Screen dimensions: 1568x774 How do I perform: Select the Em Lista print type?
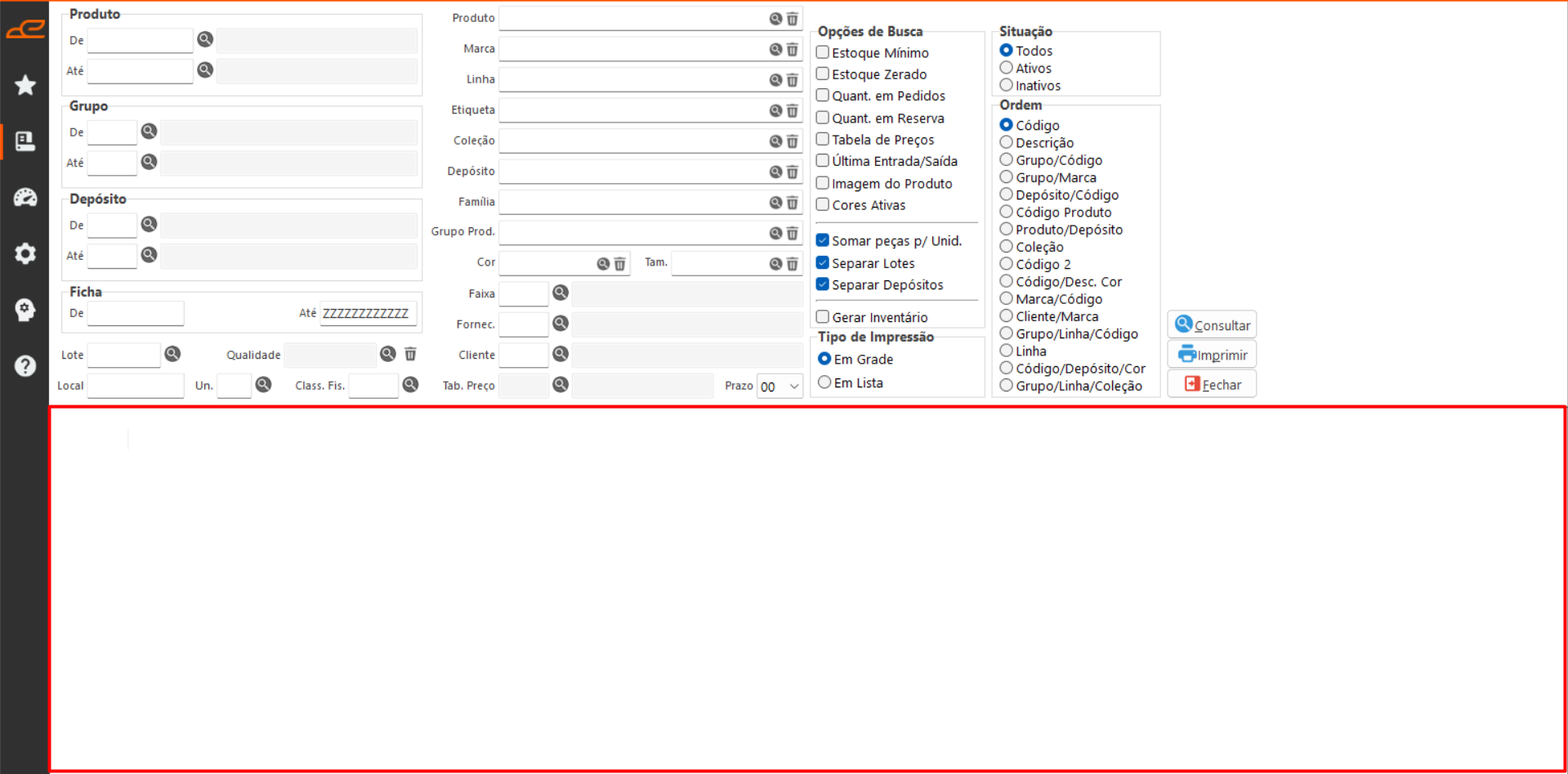(x=824, y=383)
